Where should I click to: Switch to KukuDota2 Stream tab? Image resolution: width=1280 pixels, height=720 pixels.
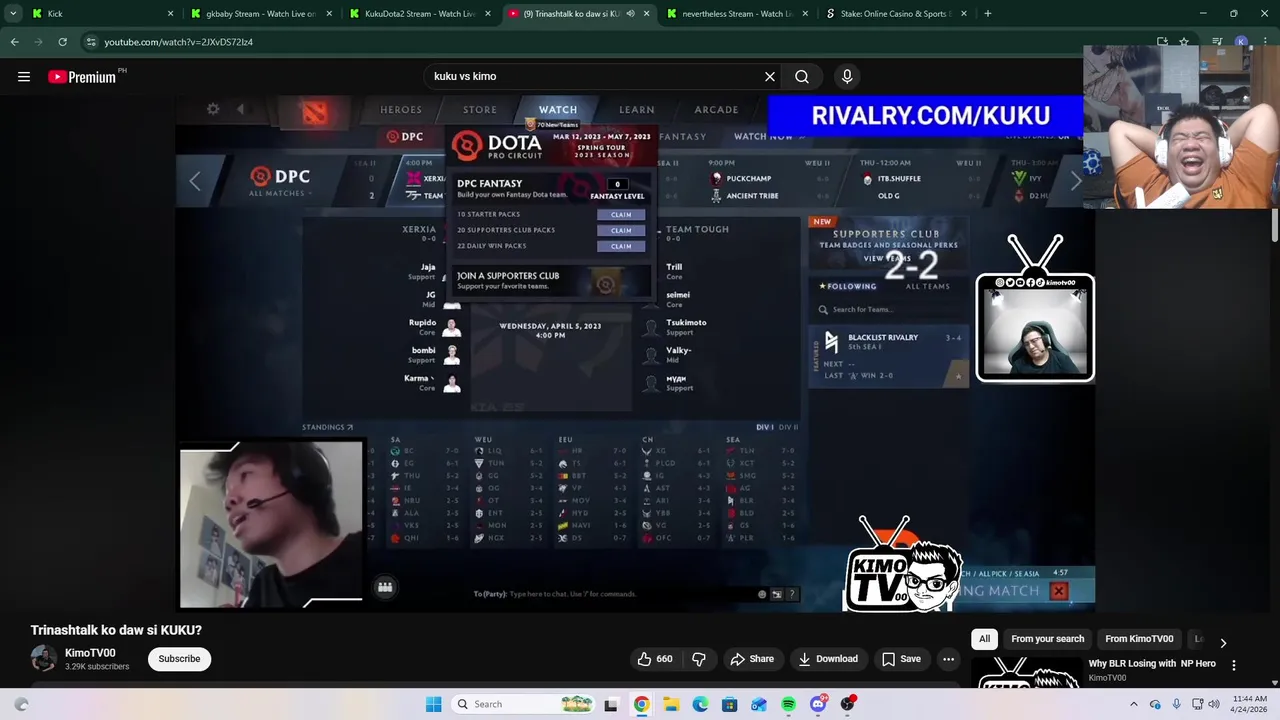420,14
